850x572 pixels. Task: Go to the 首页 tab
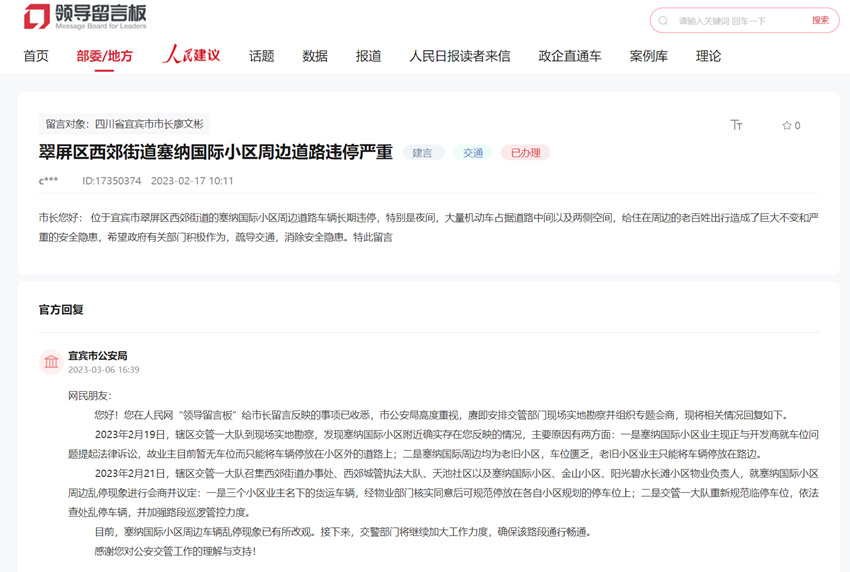coord(36,56)
